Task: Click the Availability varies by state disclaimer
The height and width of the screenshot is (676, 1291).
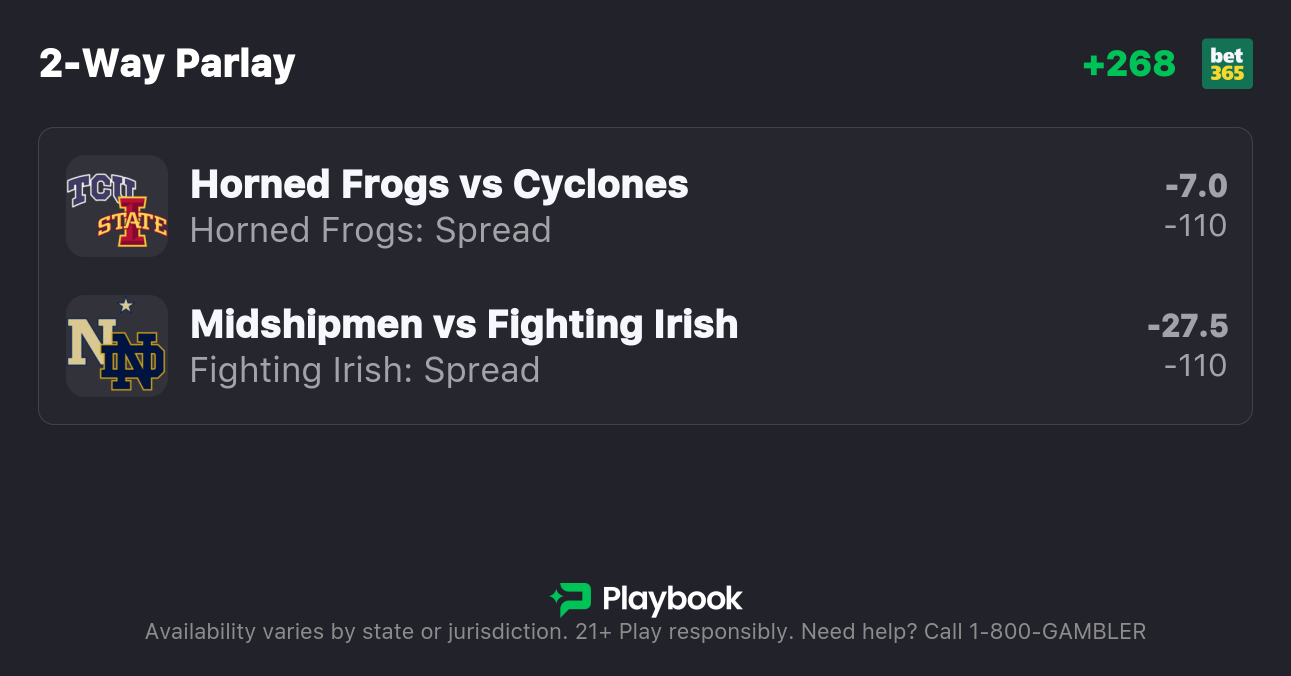Action: click(356, 632)
